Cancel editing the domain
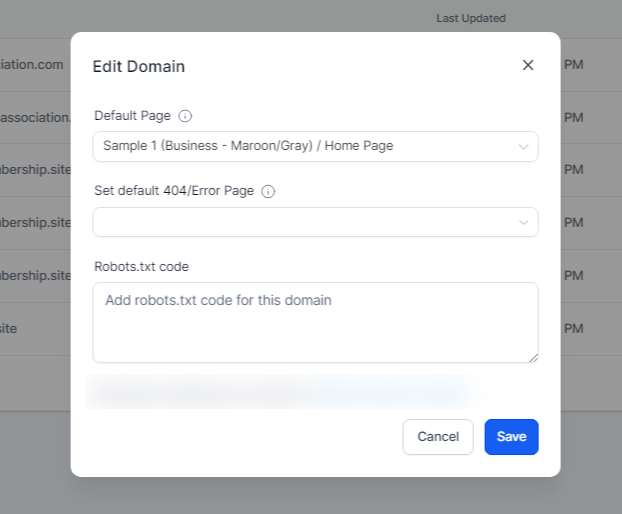 [438, 437]
